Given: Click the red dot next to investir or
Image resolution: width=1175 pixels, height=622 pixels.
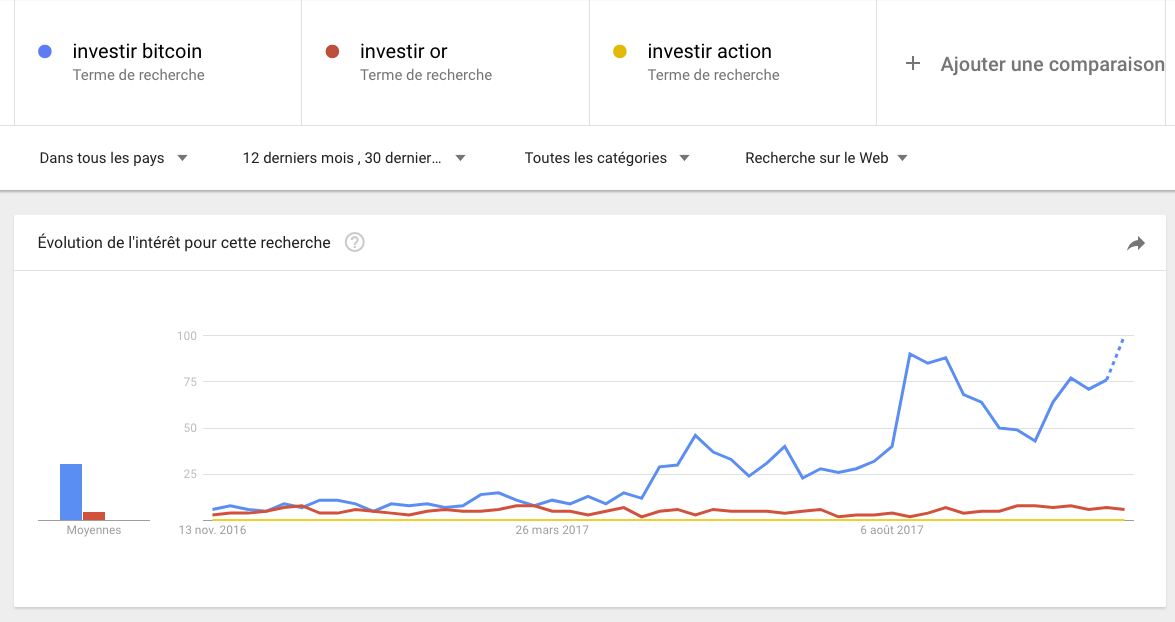Looking at the screenshot, I should tap(332, 51).
